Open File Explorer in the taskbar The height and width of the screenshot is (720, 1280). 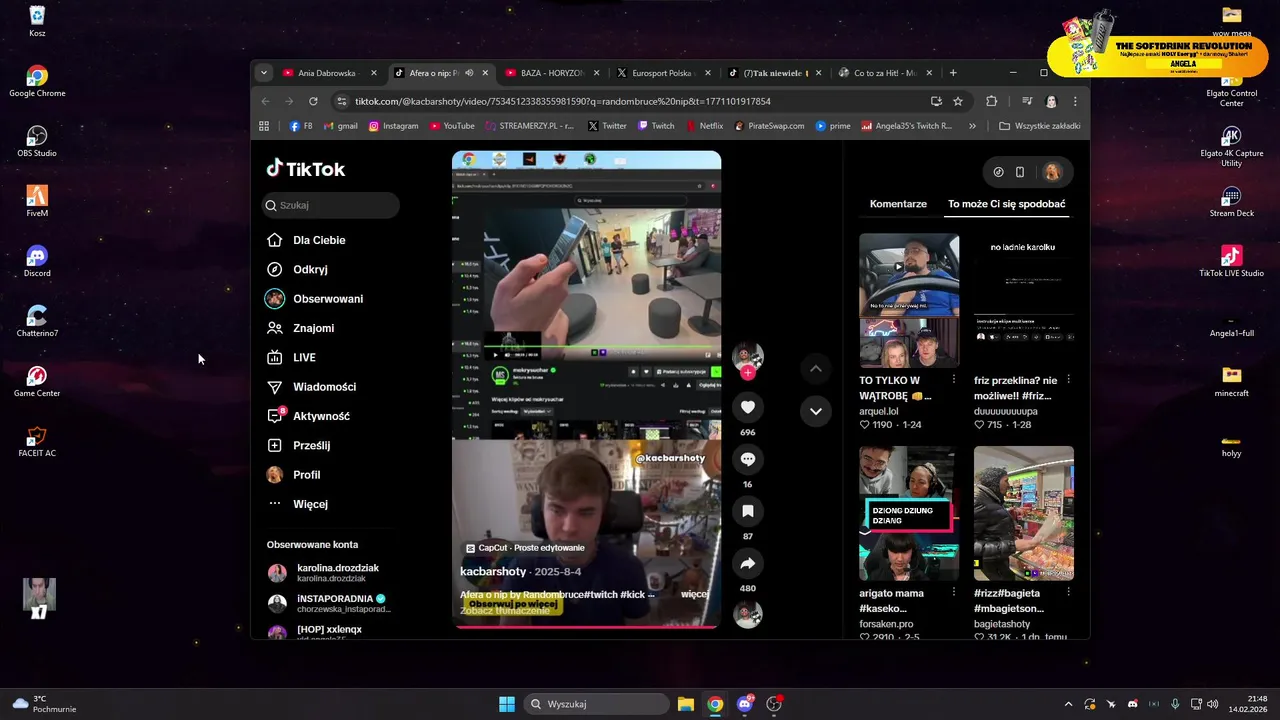click(x=686, y=704)
